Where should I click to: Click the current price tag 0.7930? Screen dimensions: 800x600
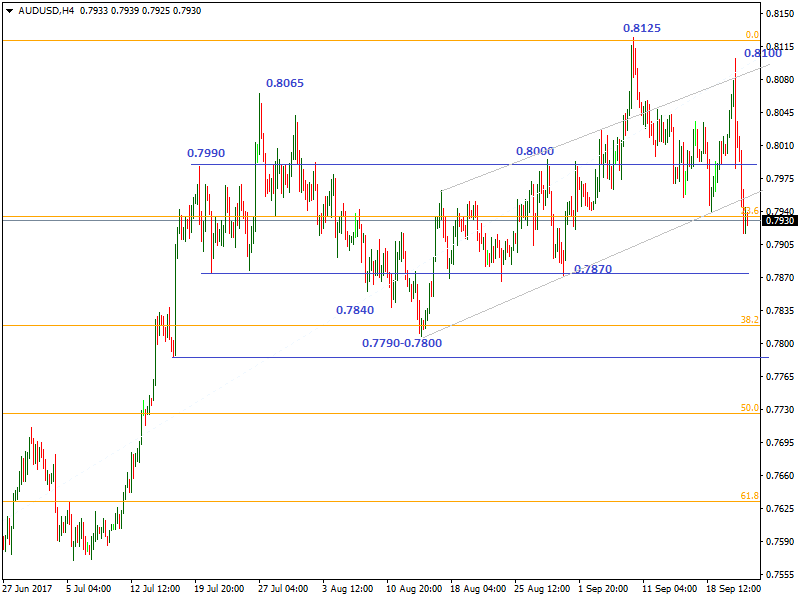779,220
